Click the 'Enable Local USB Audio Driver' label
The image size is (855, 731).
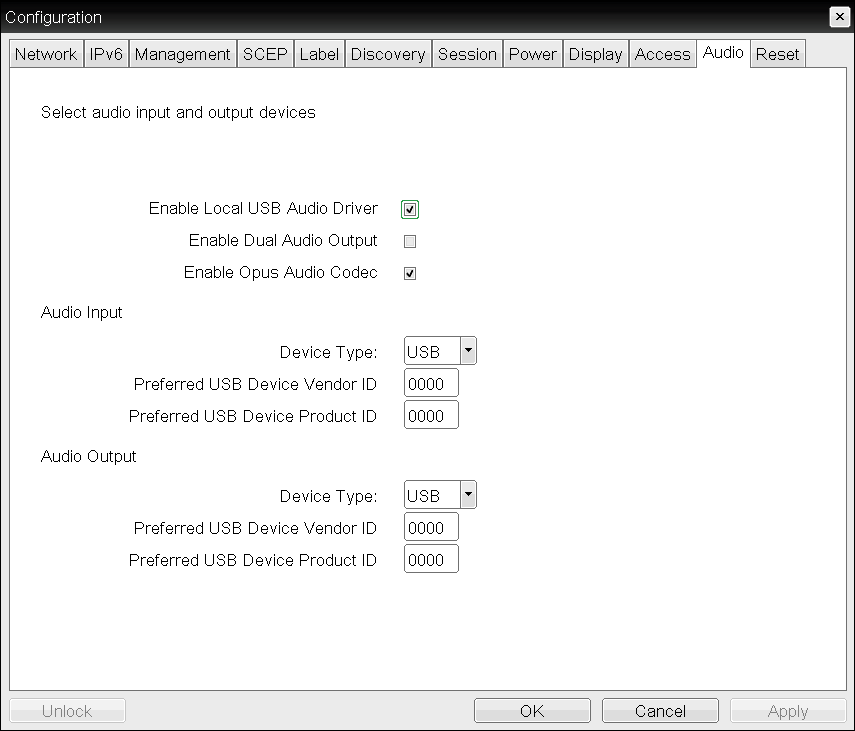pos(263,208)
